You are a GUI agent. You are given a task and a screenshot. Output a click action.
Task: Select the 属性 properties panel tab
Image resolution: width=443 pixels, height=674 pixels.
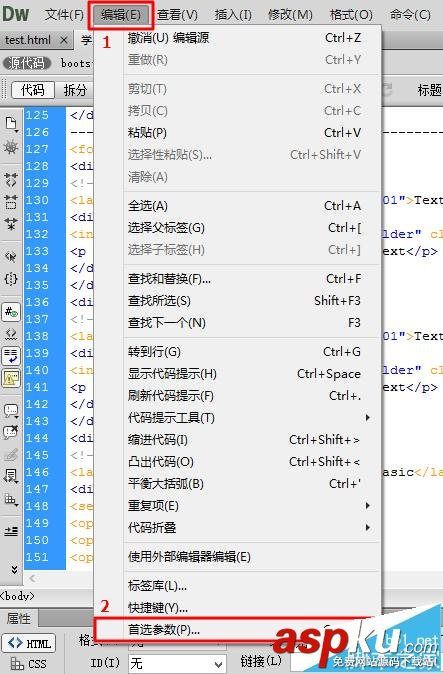click(x=18, y=618)
